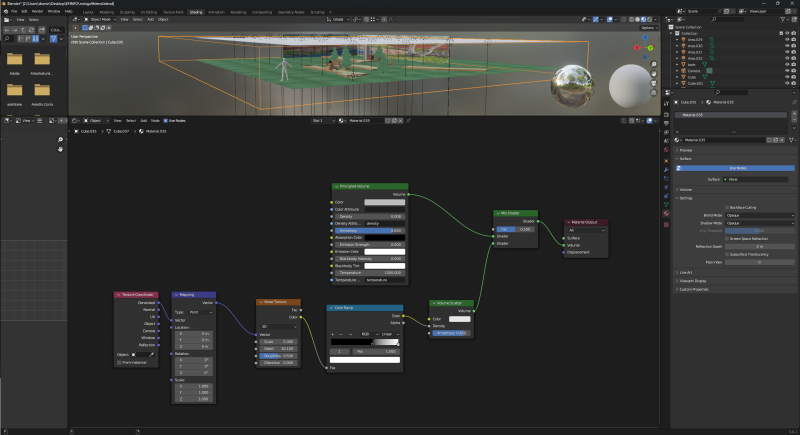Expand the Viewport Display panel

(x=691, y=281)
